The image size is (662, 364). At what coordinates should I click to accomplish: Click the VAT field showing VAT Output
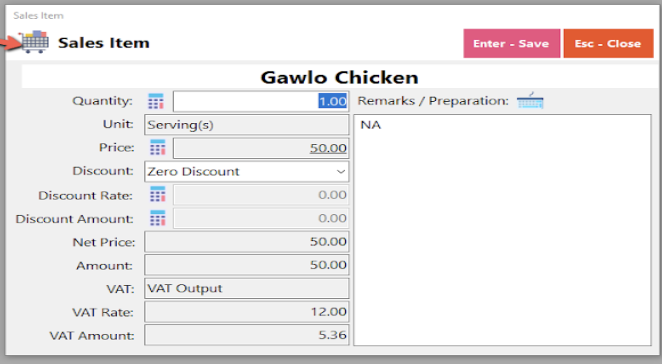(247, 288)
